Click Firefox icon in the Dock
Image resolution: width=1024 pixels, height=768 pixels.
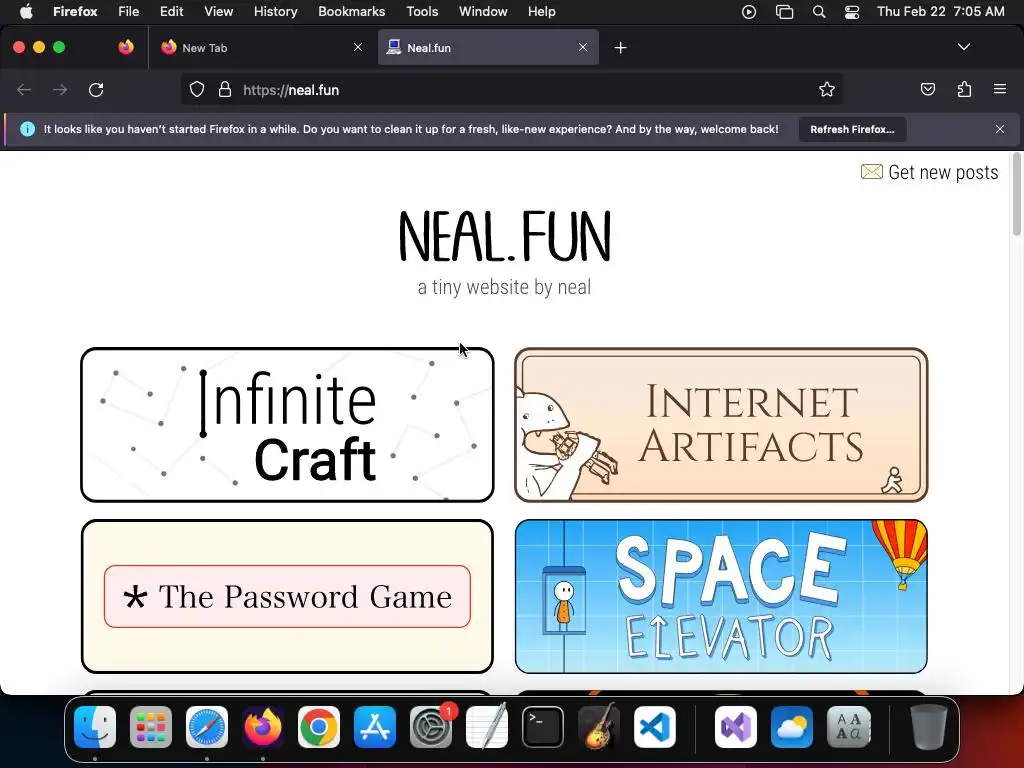[263, 727]
